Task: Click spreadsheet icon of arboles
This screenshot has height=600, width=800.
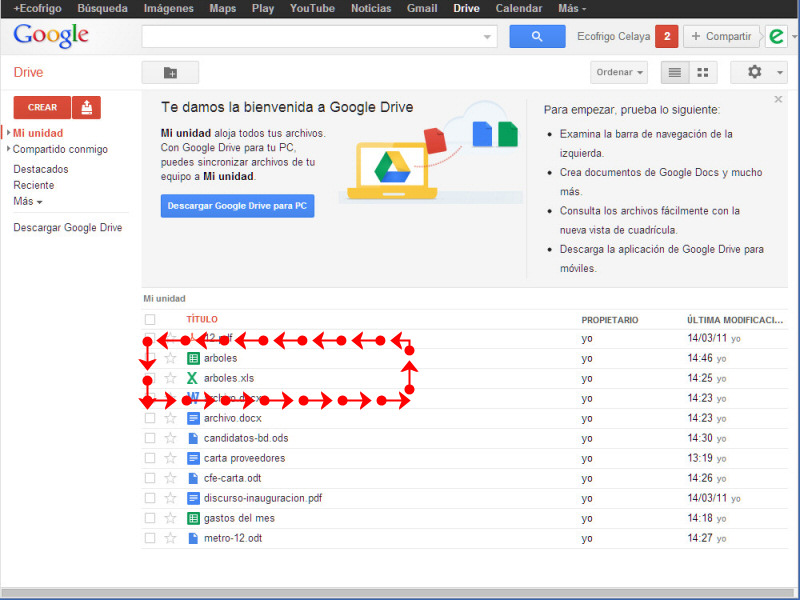Action: (193, 358)
